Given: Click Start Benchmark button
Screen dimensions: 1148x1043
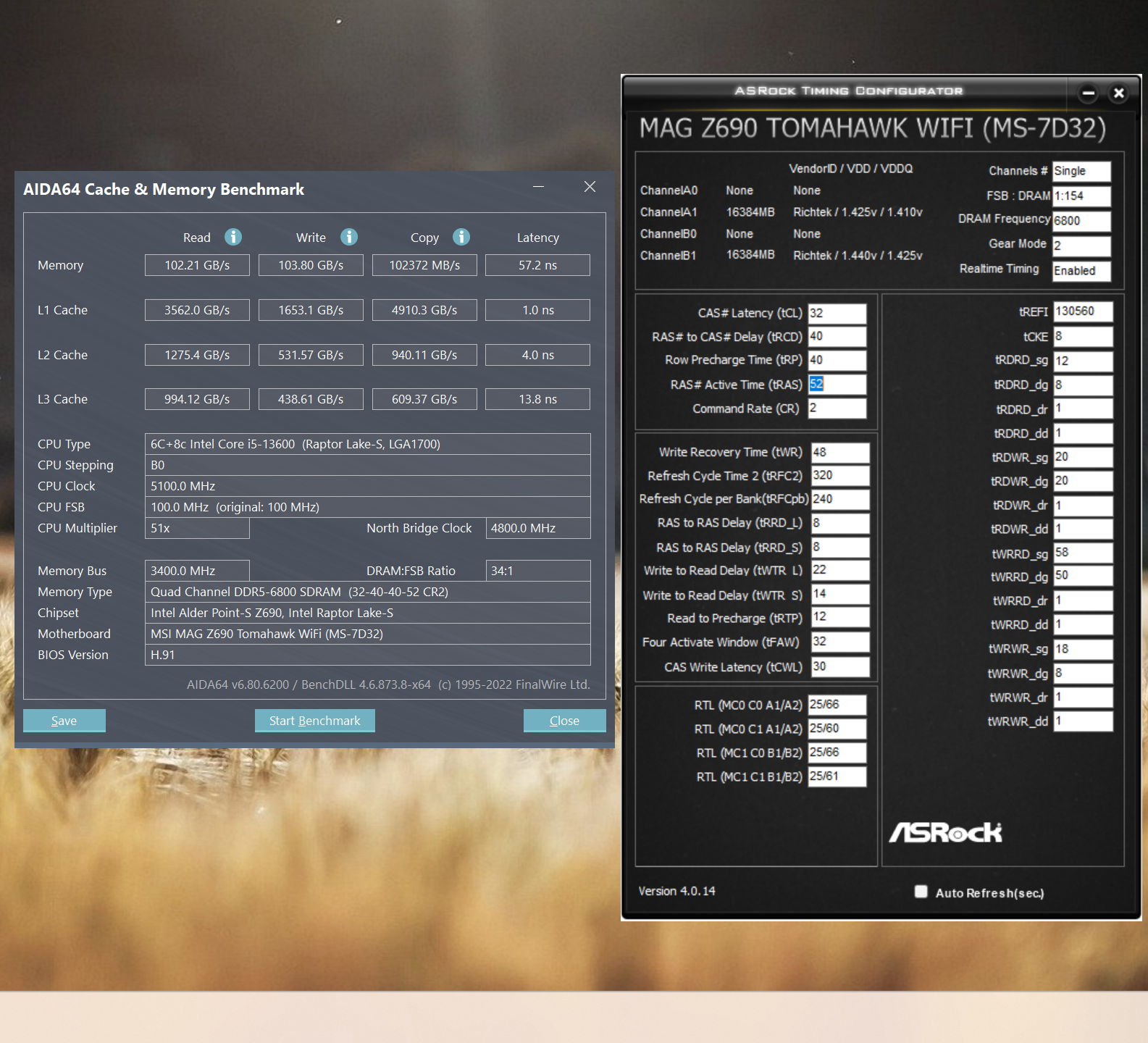Looking at the screenshot, I should coord(315,721).
